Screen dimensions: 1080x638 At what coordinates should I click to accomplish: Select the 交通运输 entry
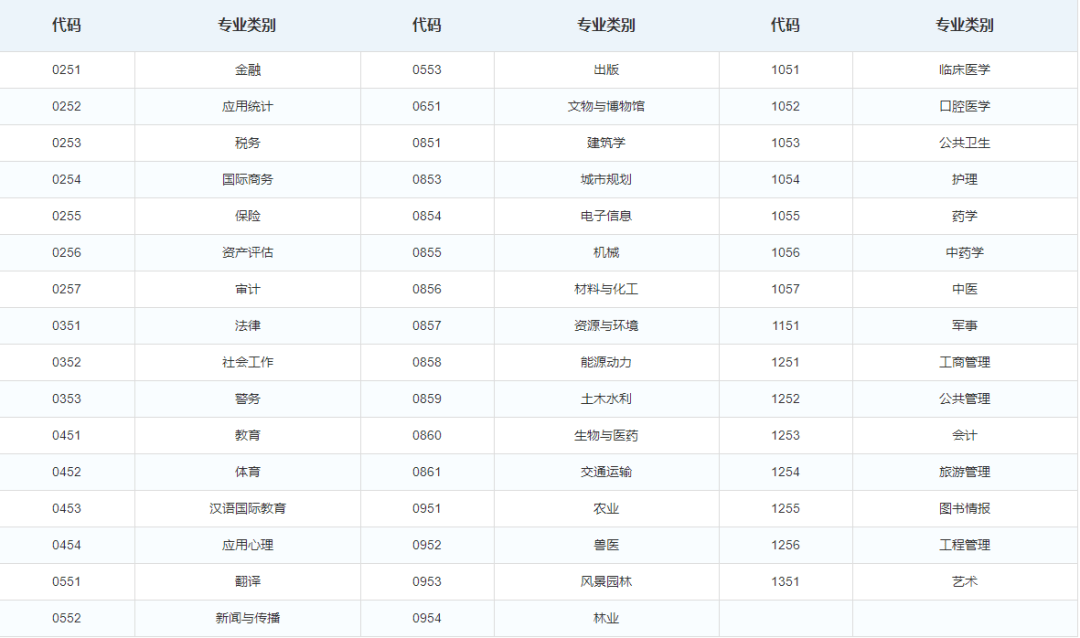pyautogui.click(x=606, y=471)
